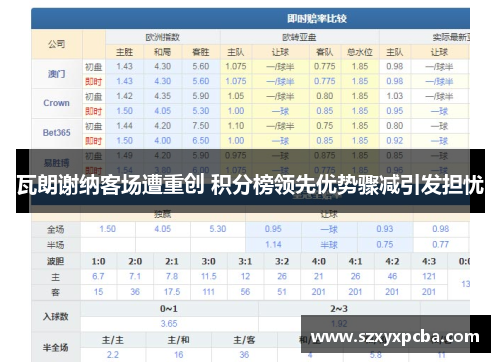The width and height of the screenshot is (500, 362).
Task: Click Crown 初盘 actual home value 1.03
Action: pyautogui.click(x=395, y=96)
